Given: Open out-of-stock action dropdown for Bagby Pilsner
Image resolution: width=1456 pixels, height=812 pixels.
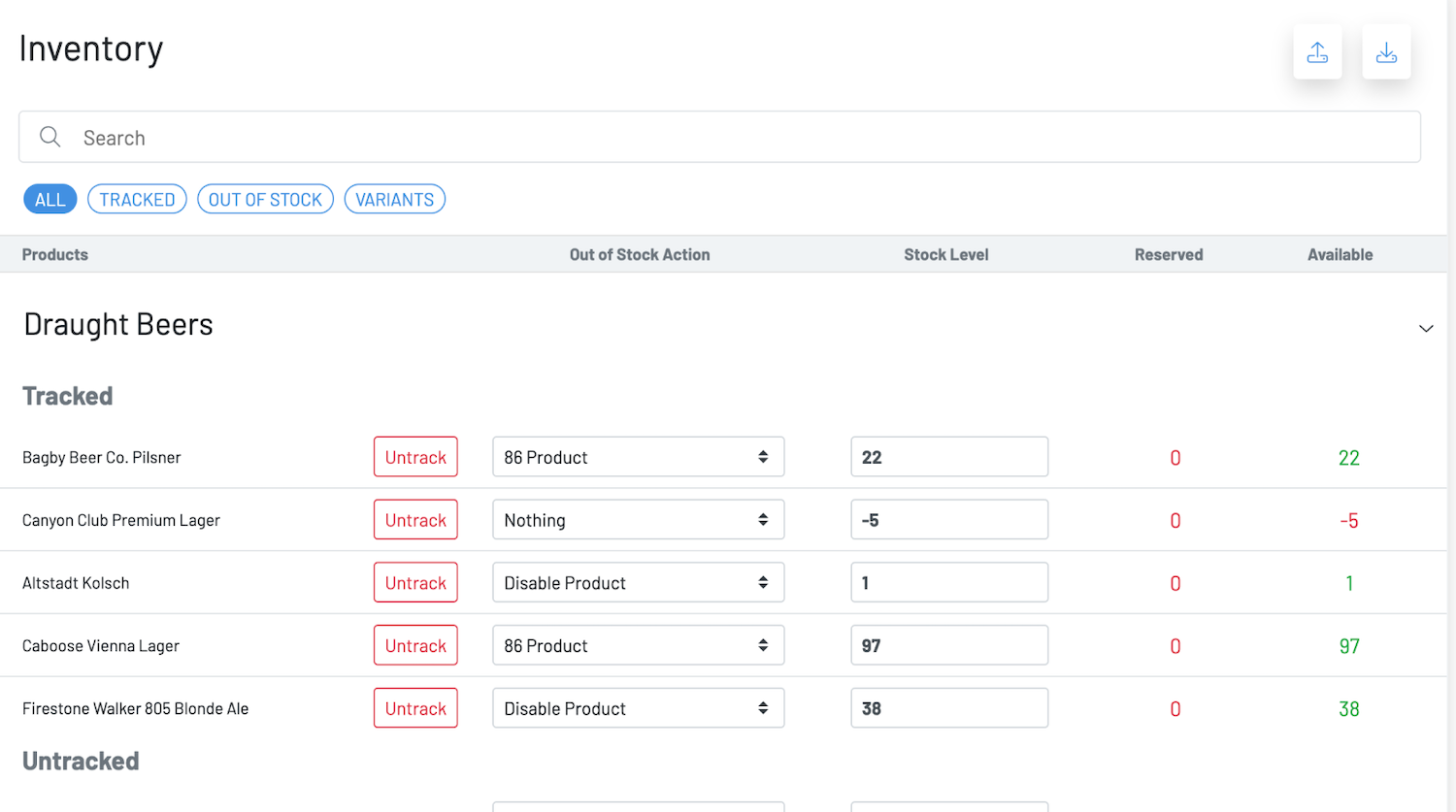Looking at the screenshot, I should pos(638,457).
